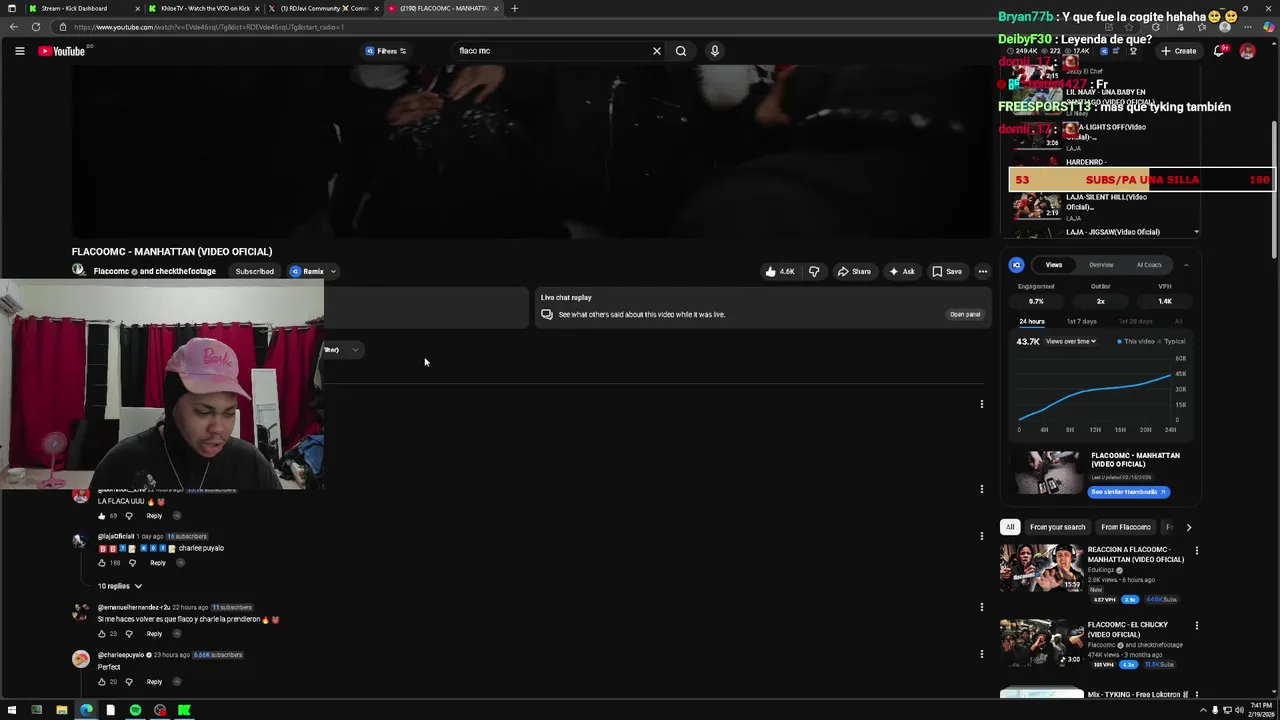Go to the YouTube home logo
This screenshot has width=1280, height=720.
(x=62, y=51)
